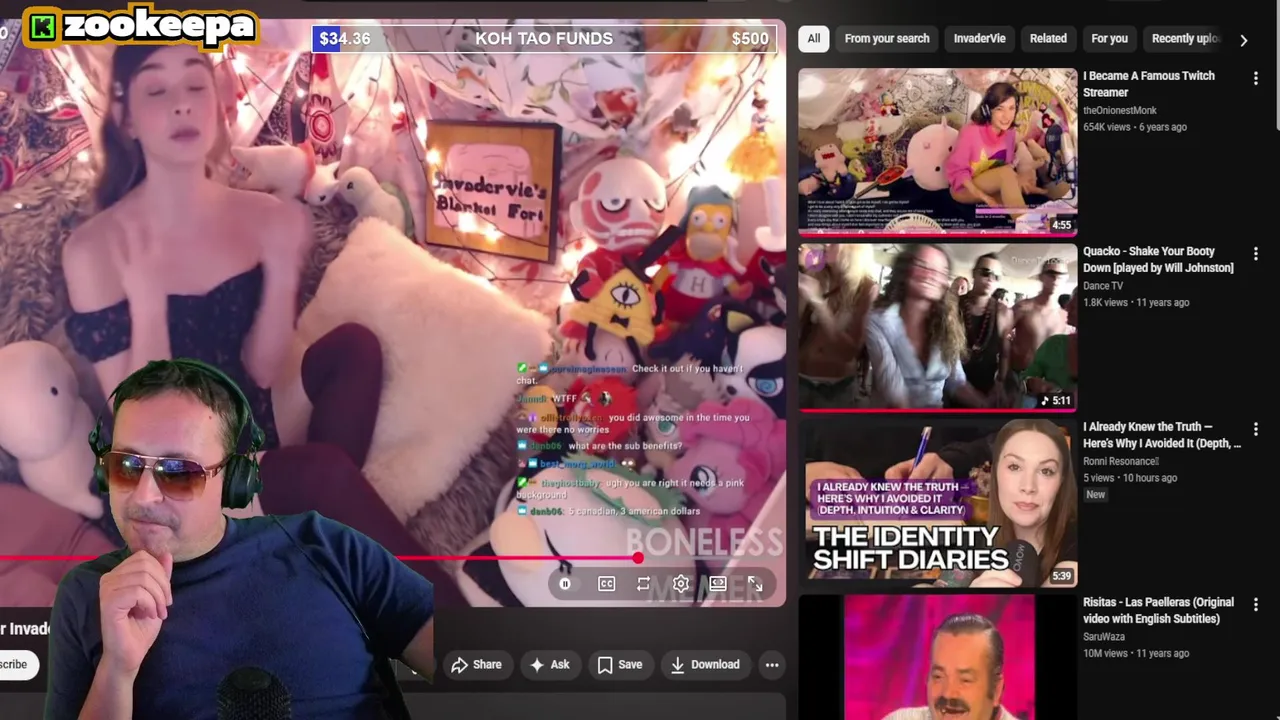Click the Share button below the video
This screenshot has height=720, width=1280.
[476, 664]
